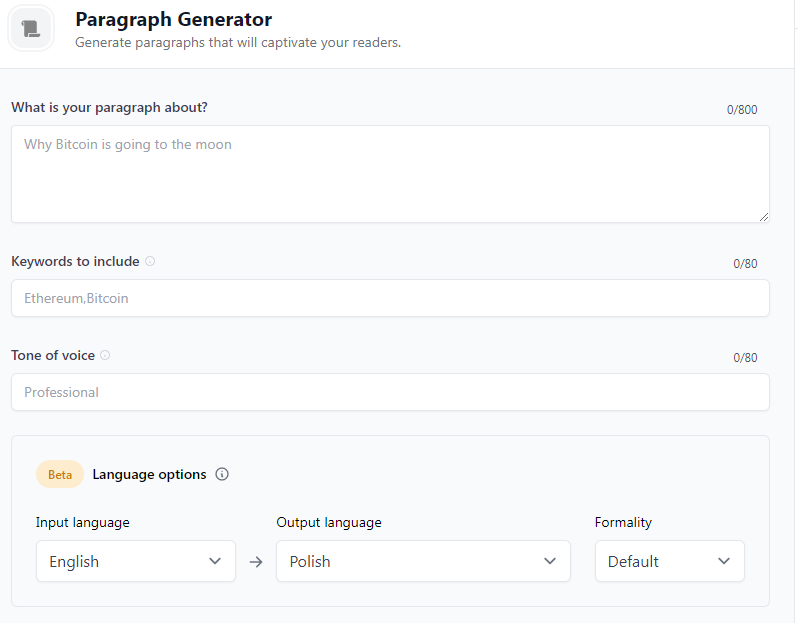Click the "What is your paragraph about?" label
The height and width of the screenshot is (623, 798).
tap(110, 107)
